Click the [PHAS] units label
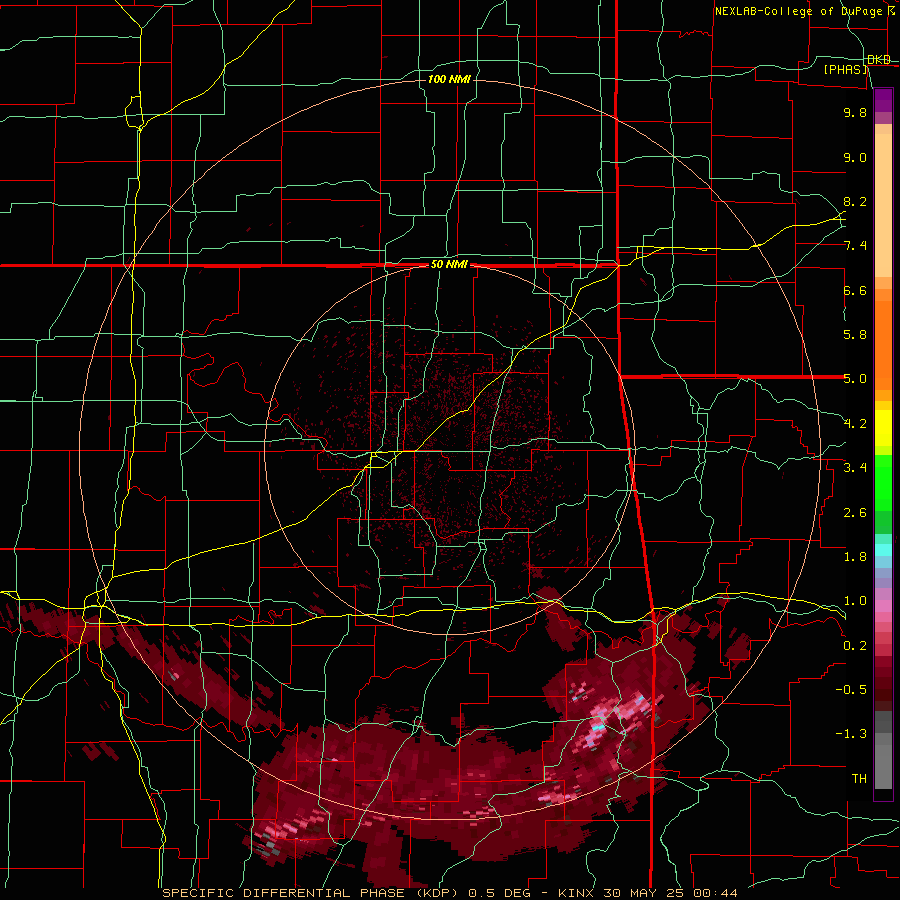Screen dimensions: 900x900 [x=846, y=69]
